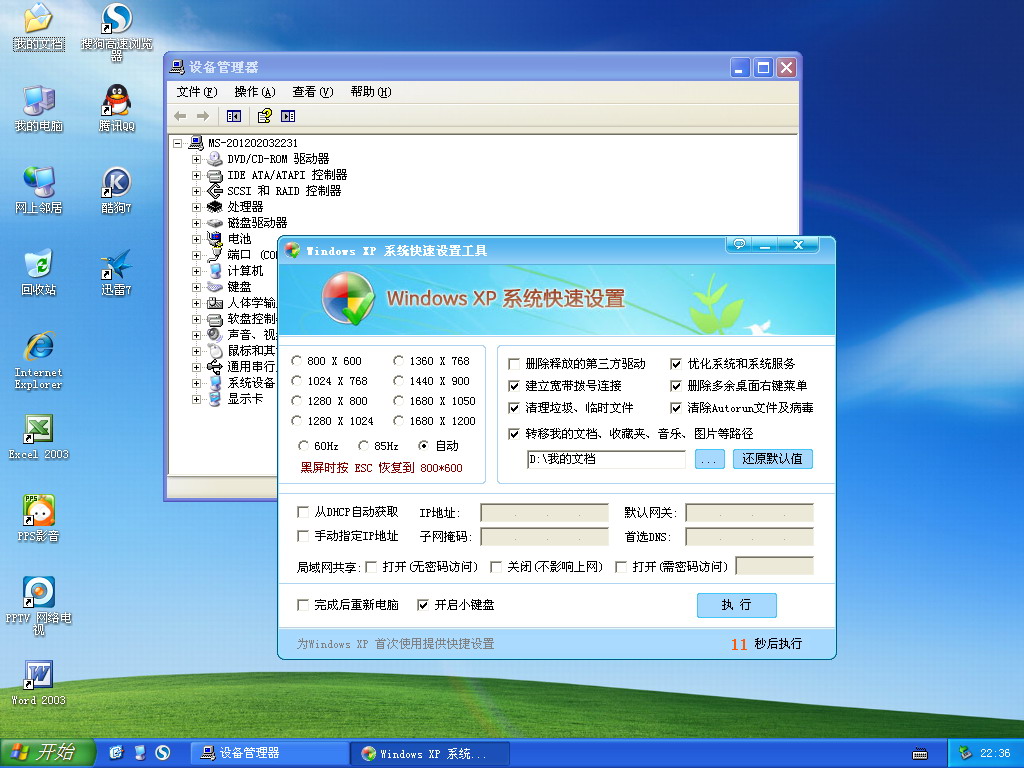The height and width of the screenshot is (768, 1024).
Task: Open the 我的文档 desktop icon
Action: (39, 26)
